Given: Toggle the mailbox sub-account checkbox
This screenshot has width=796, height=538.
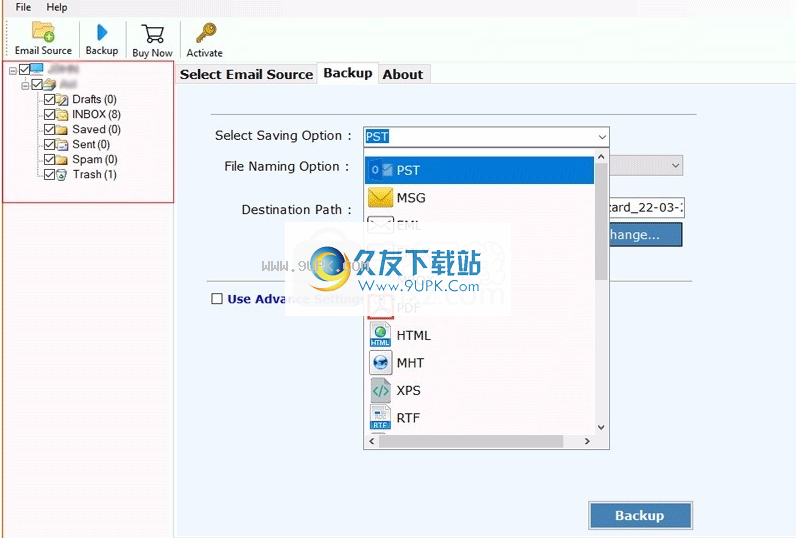Looking at the screenshot, I should point(37,84).
